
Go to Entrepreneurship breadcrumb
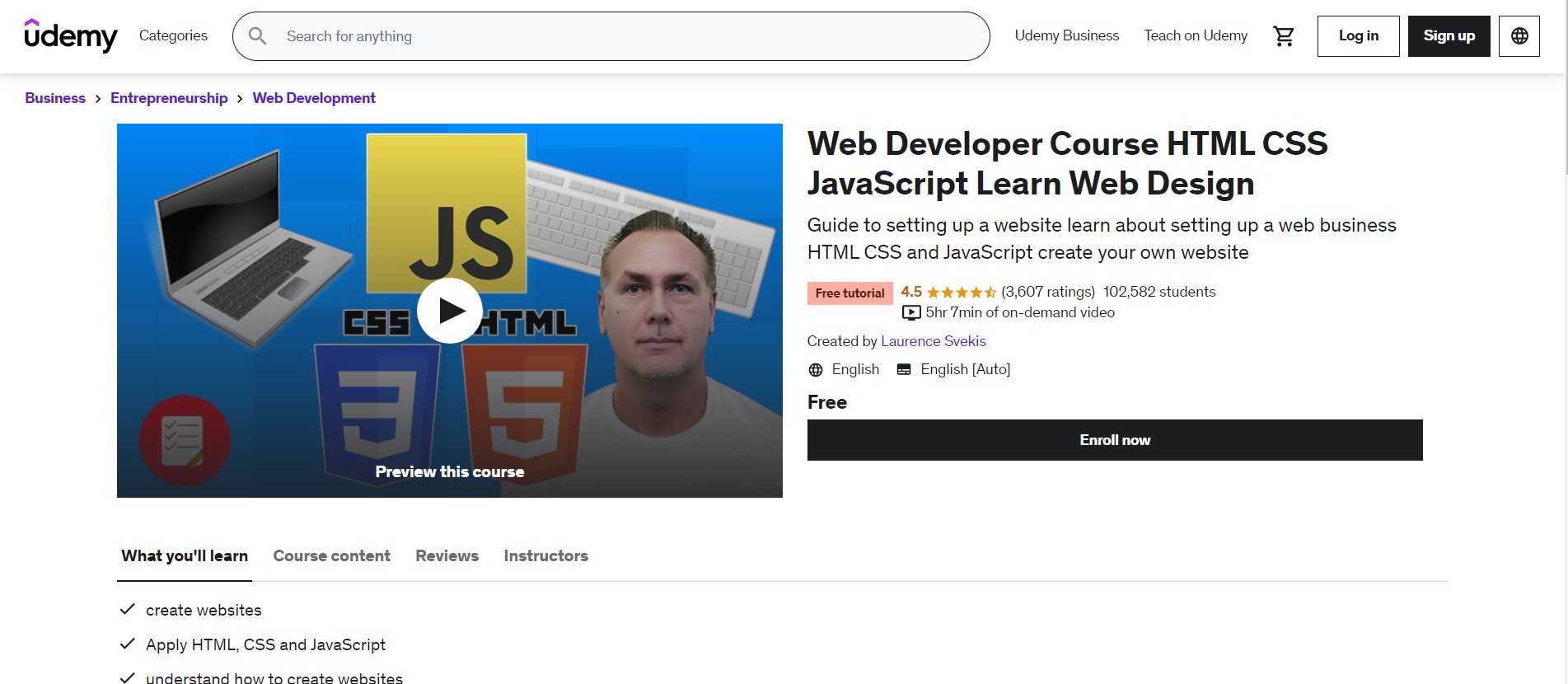click(169, 98)
